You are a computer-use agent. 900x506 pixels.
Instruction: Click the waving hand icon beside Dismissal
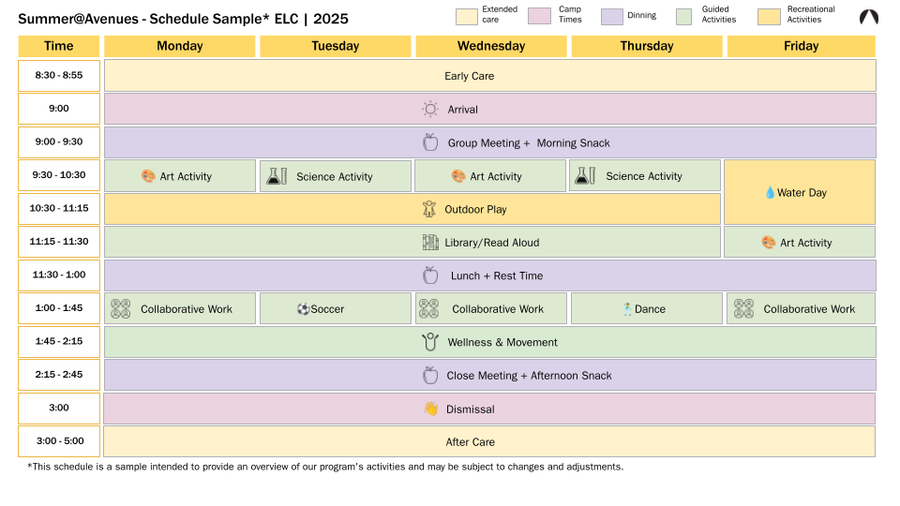[x=430, y=409]
